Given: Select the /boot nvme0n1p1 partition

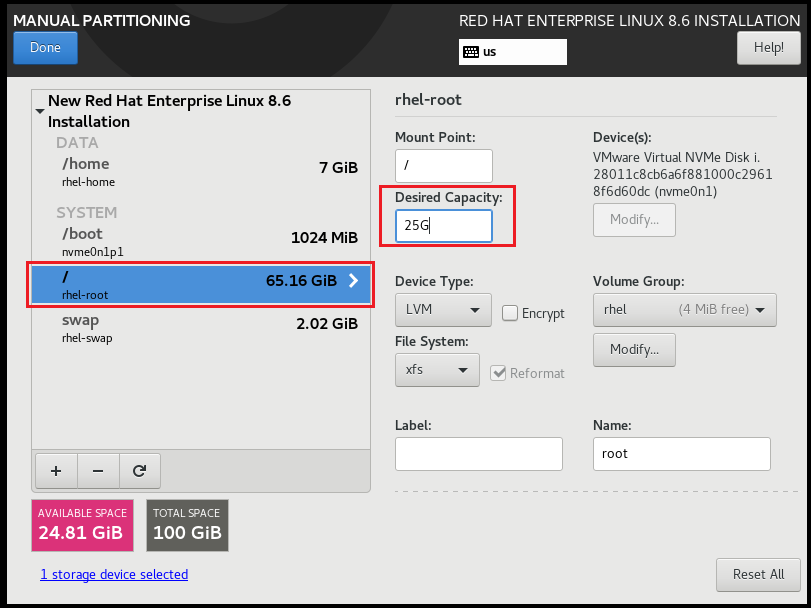Looking at the screenshot, I should point(201,242).
